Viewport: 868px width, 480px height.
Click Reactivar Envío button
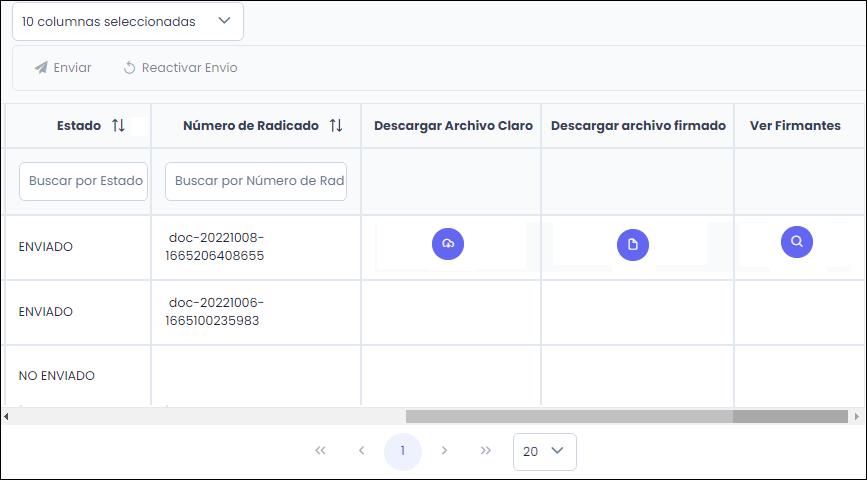[180, 68]
